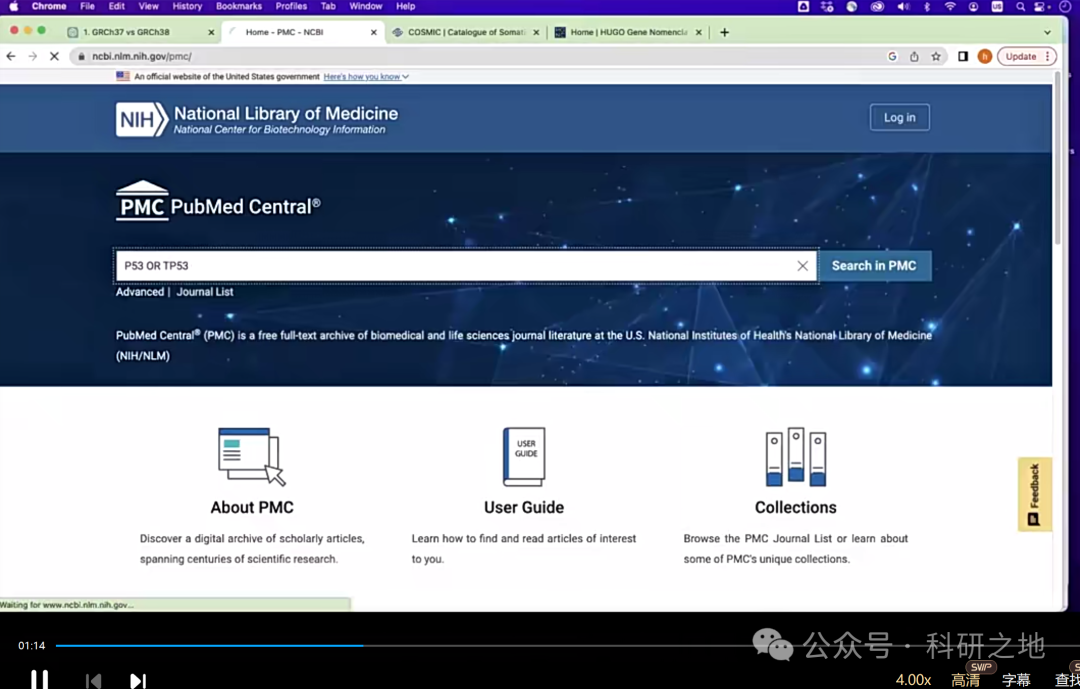The height and width of the screenshot is (689, 1080).
Task: Open the orange profile avatar
Action: pos(984,56)
